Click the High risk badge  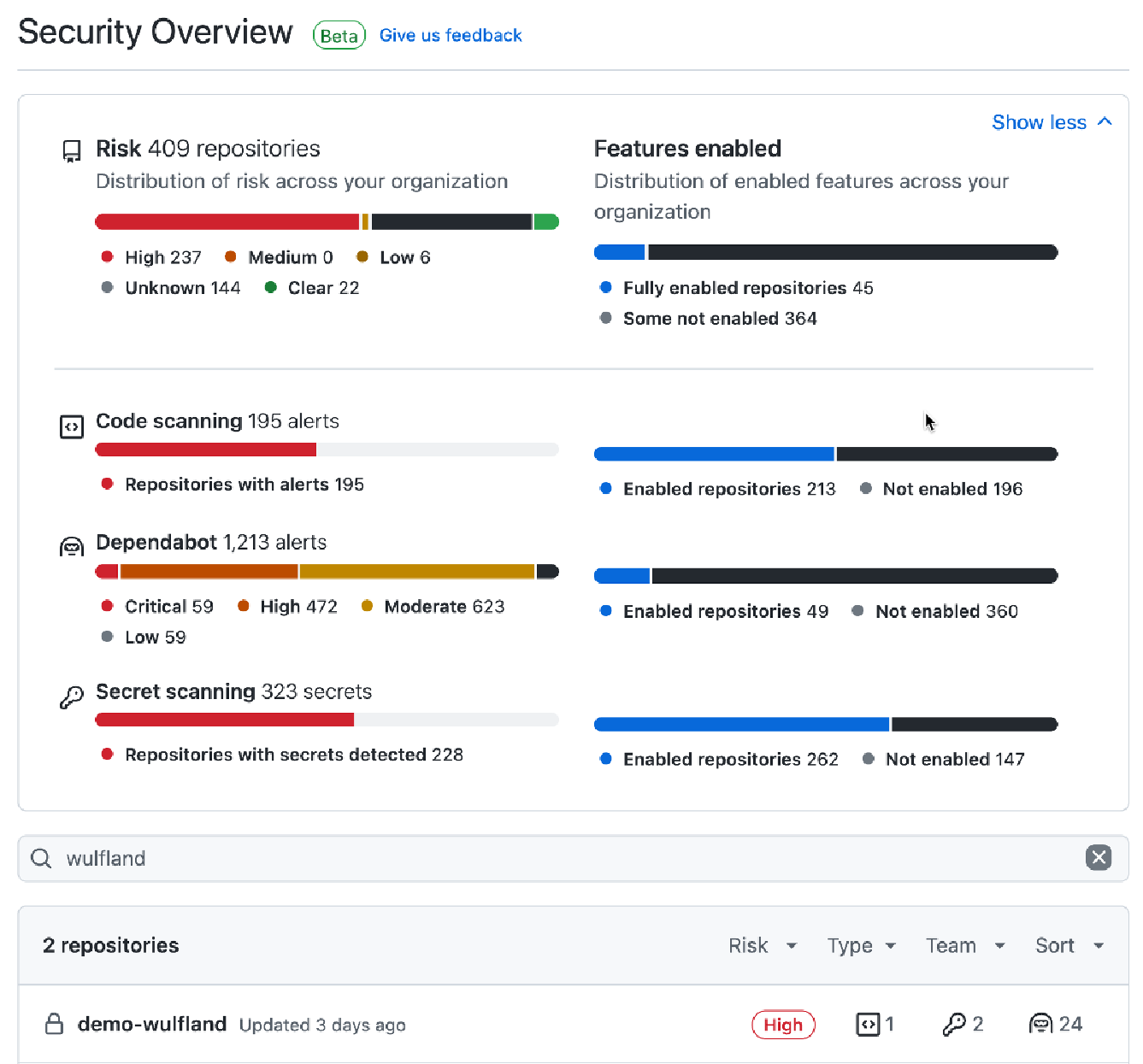[x=783, y=1025]
